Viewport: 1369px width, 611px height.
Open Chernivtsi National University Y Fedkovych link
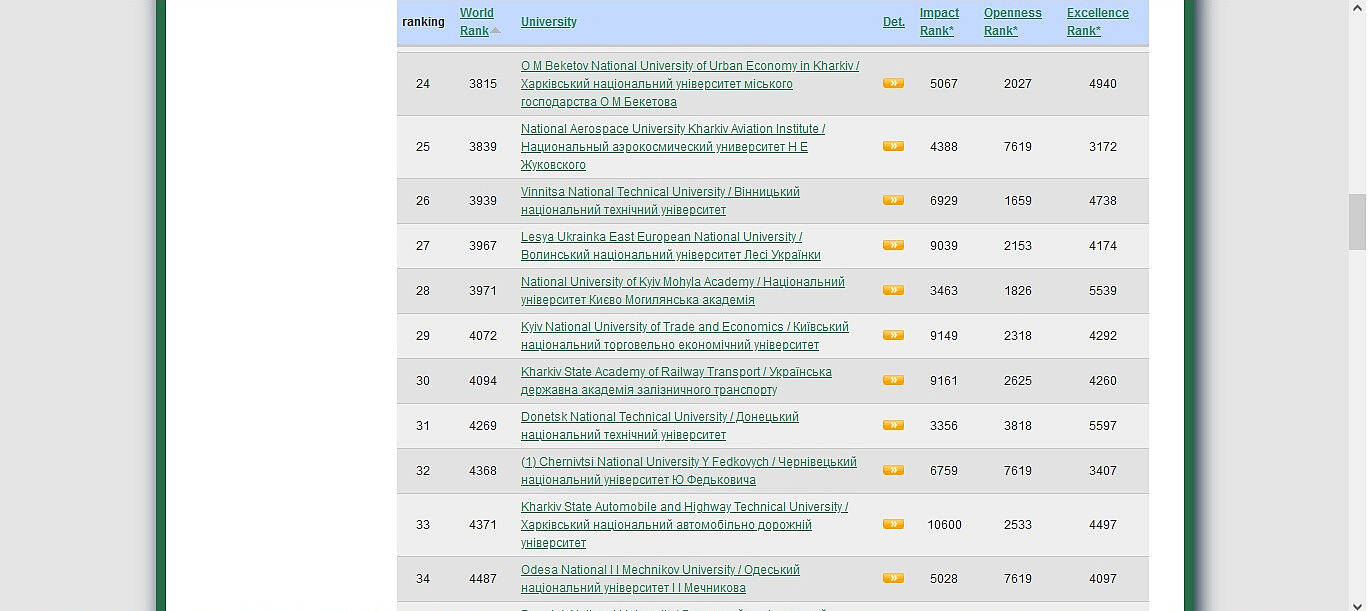689,471
